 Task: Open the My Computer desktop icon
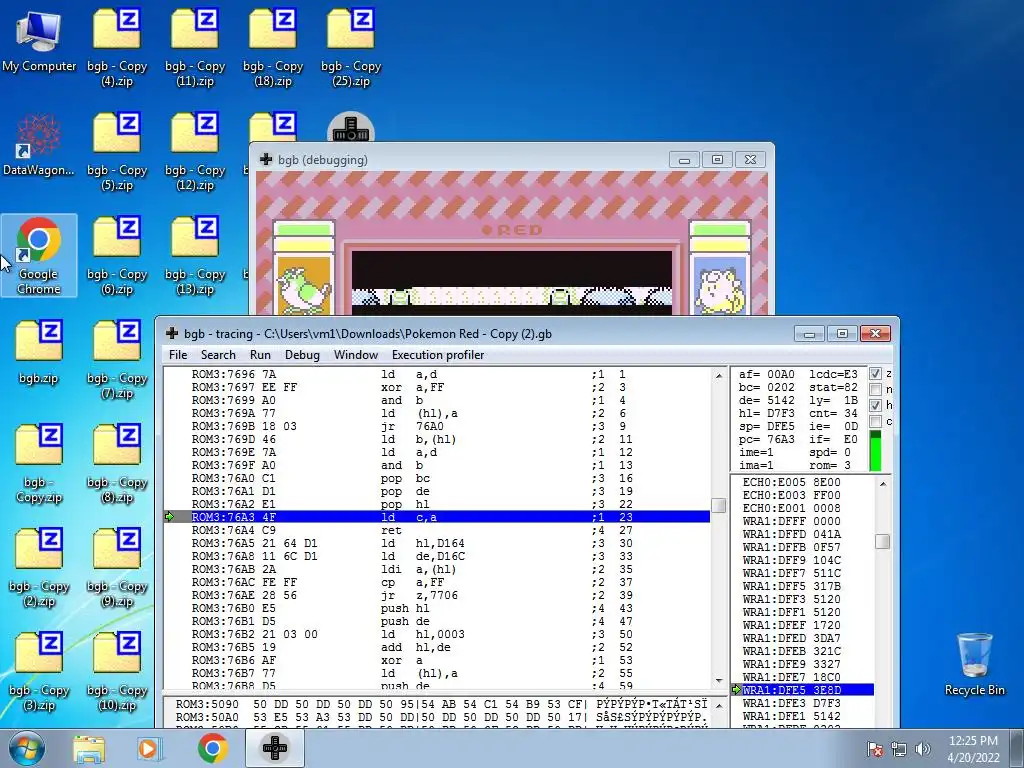(x=39, y=40)
